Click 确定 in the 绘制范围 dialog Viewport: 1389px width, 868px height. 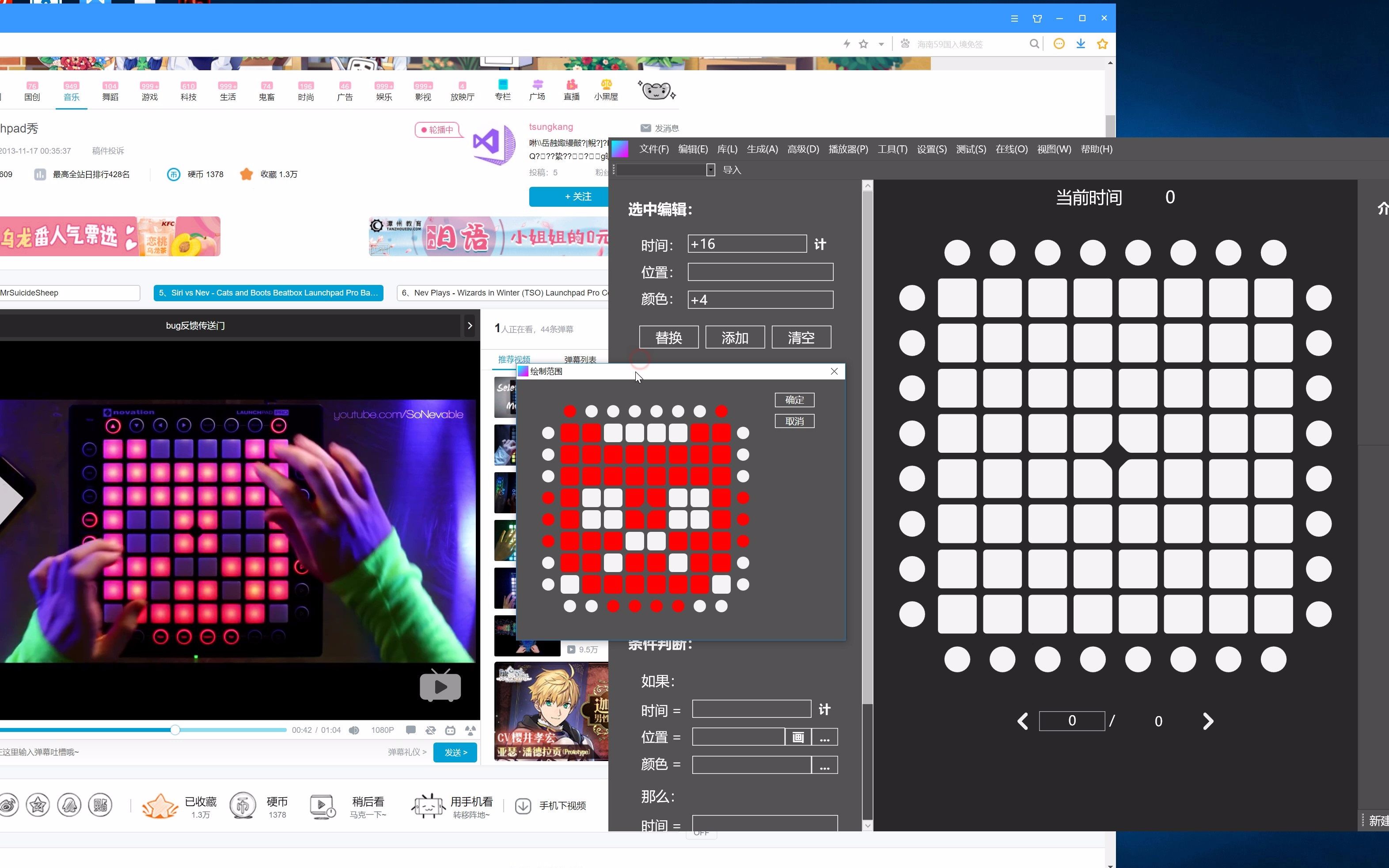point(794,400)
